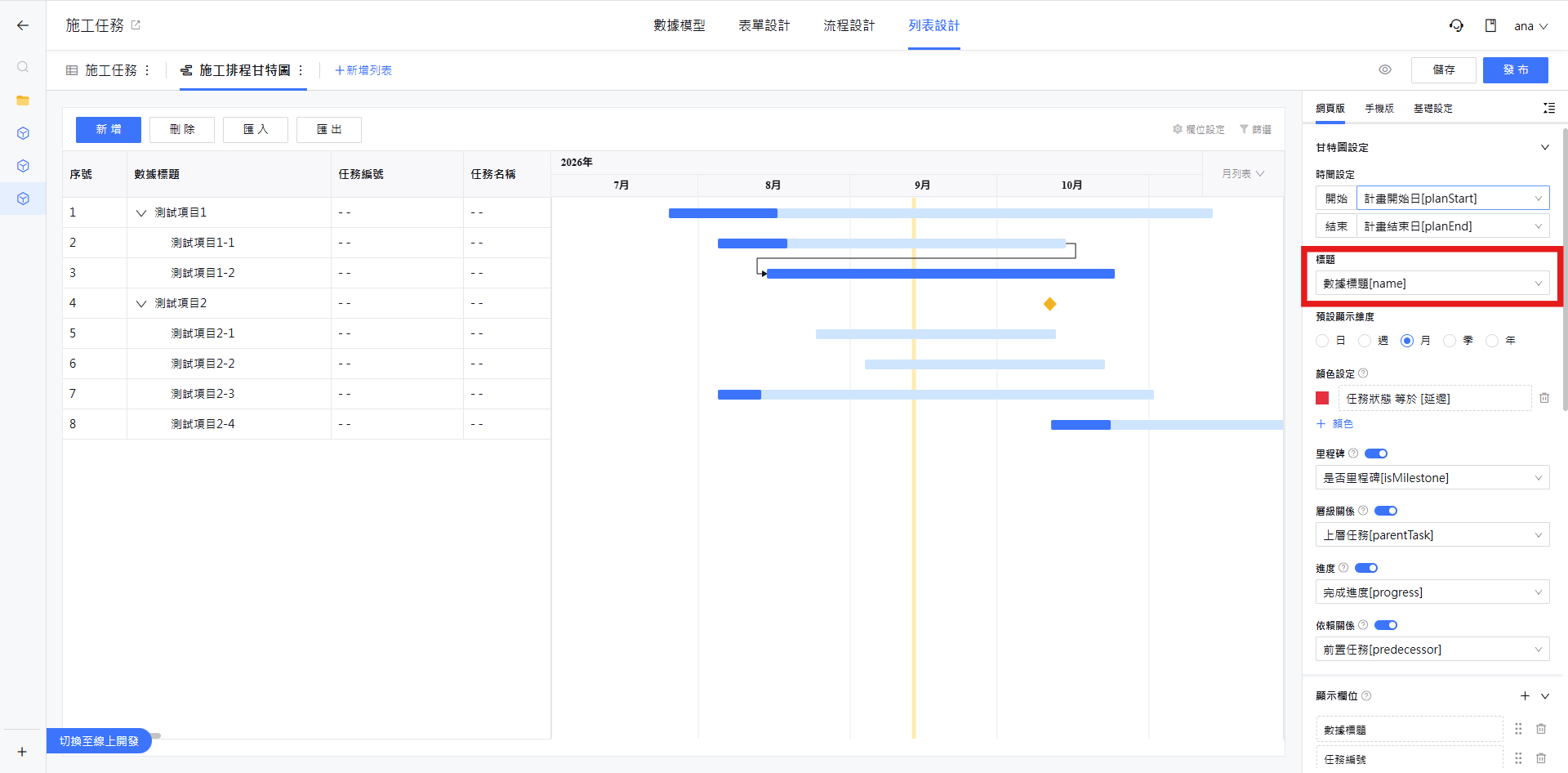Click the 發布 publish button
The height and width of the screenshot is (773, 1568).
click(1516, 69)
